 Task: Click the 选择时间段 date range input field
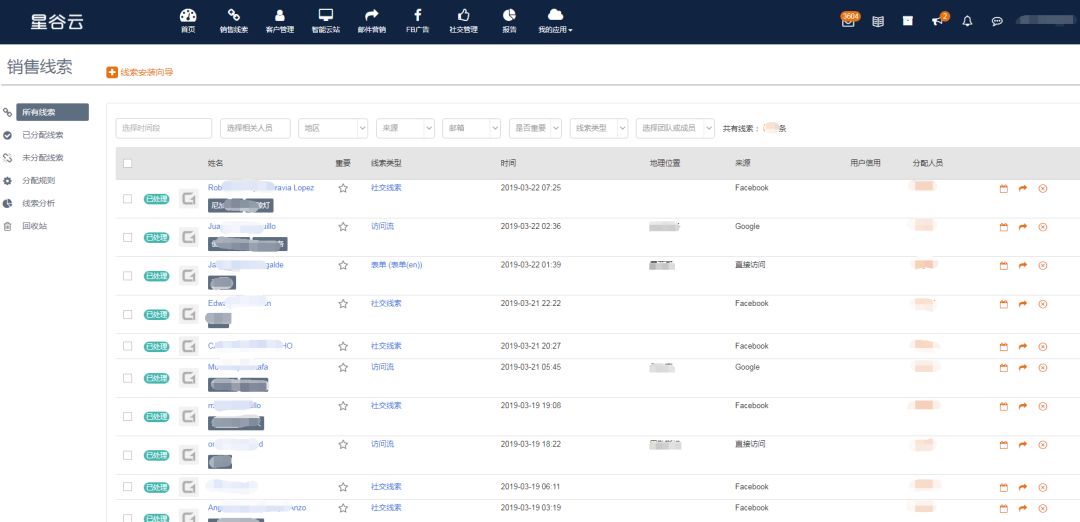164,128
